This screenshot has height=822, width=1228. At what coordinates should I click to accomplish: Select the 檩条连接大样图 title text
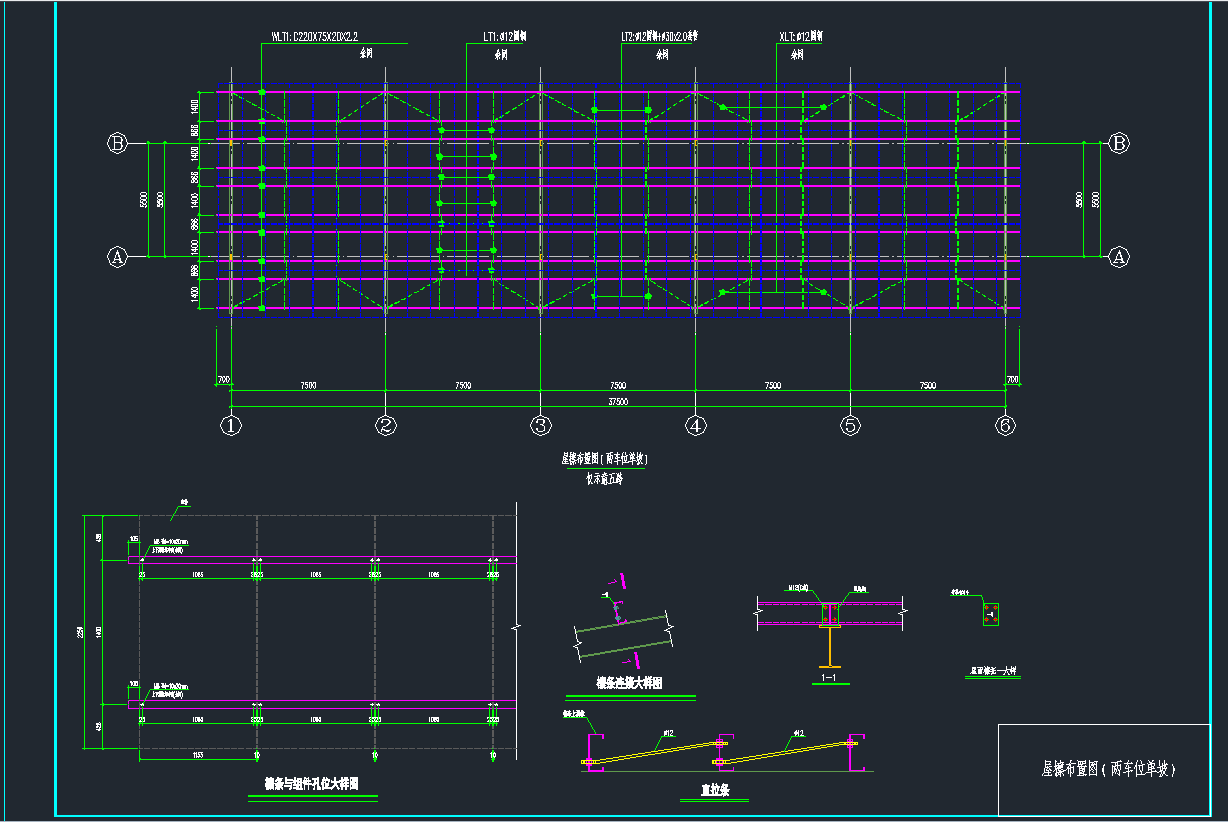(630, 684)
